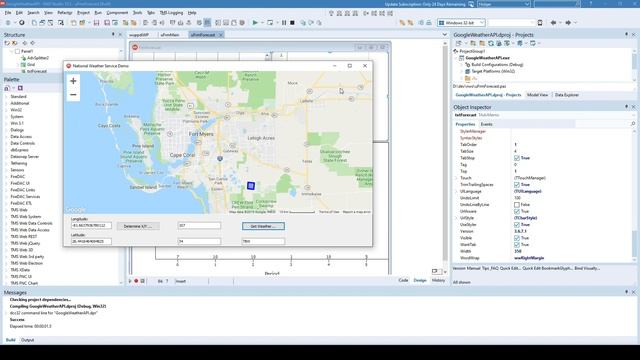
Task: Run the project with green play button
Action: (255, 23)
